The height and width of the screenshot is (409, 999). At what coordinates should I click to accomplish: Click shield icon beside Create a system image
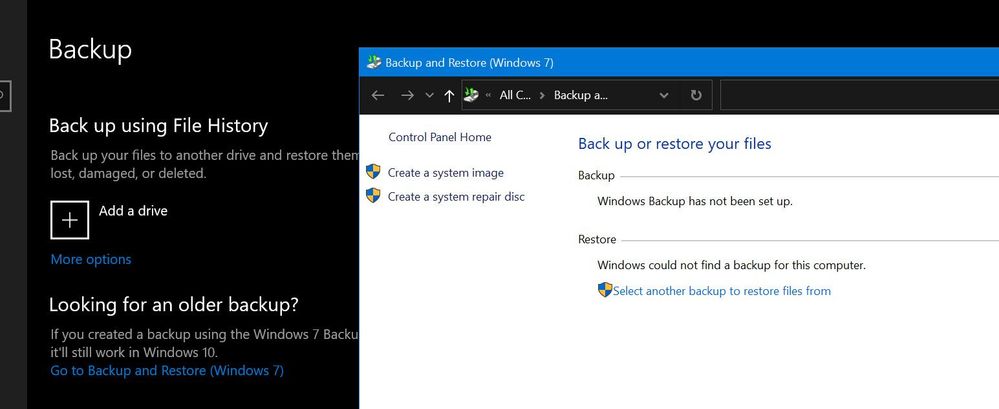click(374, 173)
